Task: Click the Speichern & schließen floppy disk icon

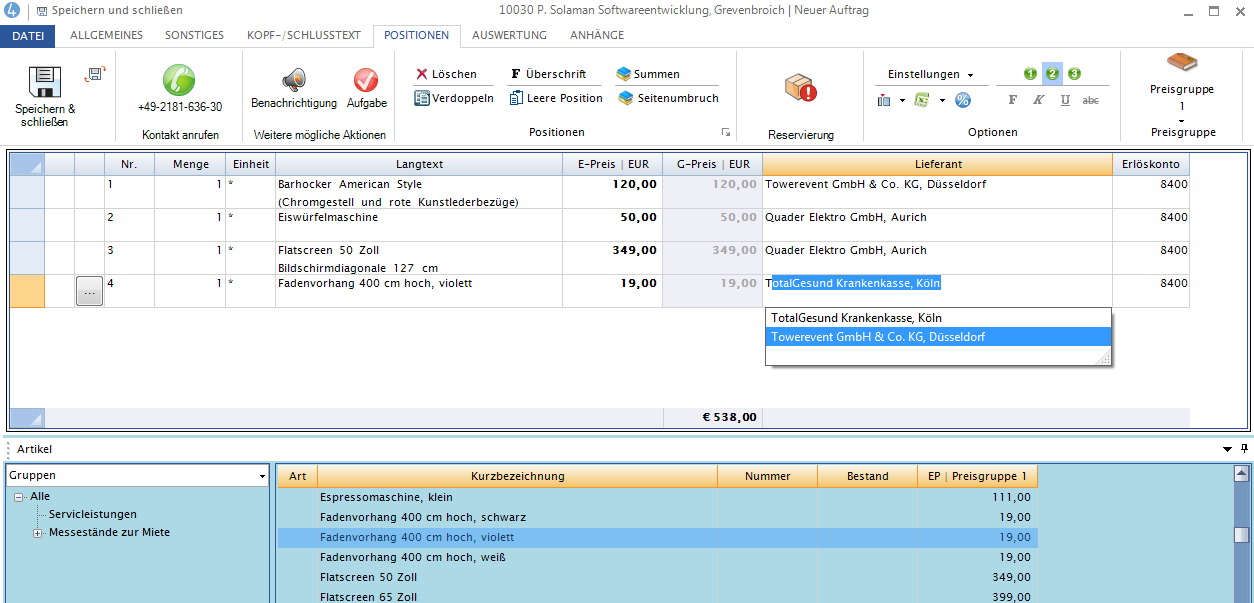Action: click(45, 82)
